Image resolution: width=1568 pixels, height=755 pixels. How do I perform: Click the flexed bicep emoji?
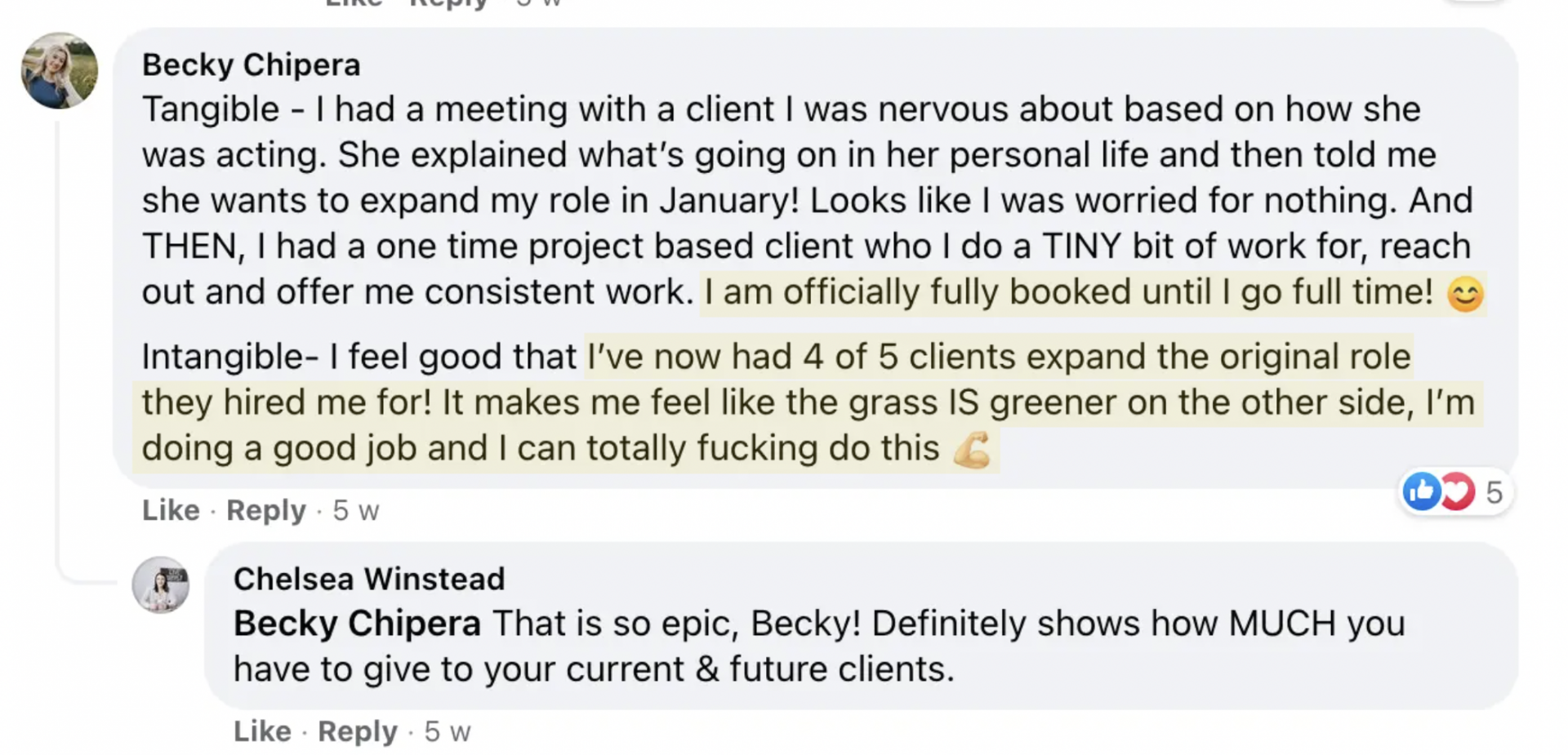tap(972, 450)
